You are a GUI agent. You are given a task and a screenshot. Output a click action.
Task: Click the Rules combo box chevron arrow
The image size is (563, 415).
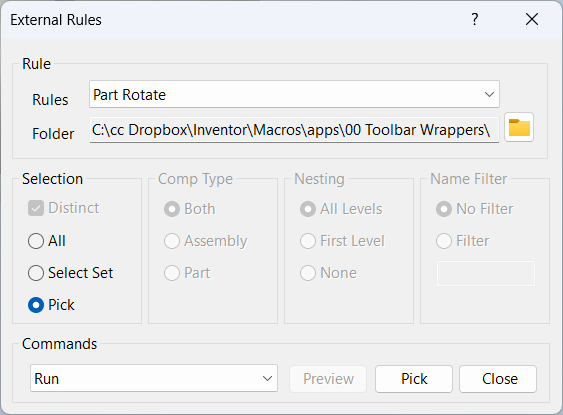coord(489,94)
